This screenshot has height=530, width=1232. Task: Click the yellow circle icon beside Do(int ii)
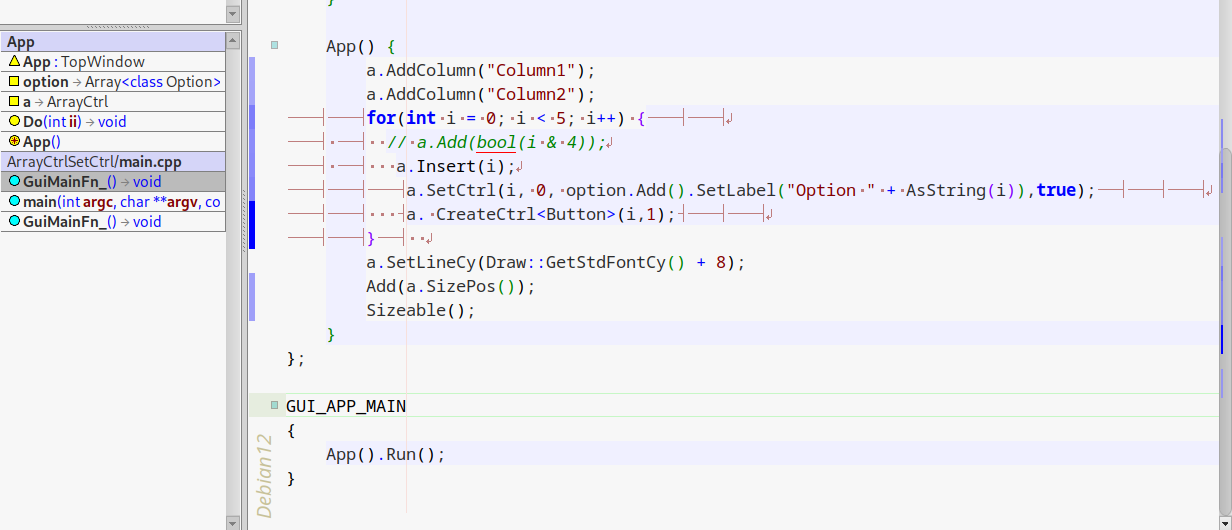14,122
